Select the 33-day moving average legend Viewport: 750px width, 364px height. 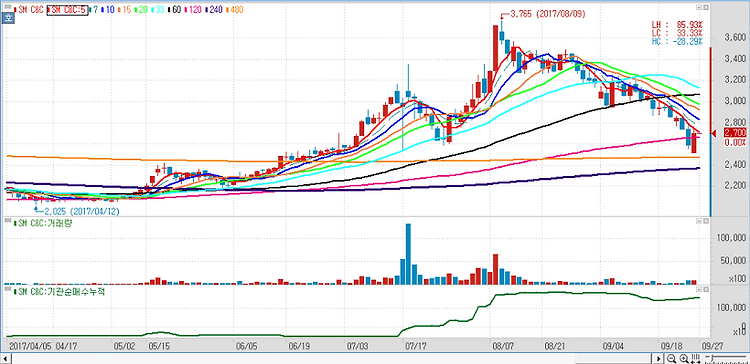click(x=158, y=10)
